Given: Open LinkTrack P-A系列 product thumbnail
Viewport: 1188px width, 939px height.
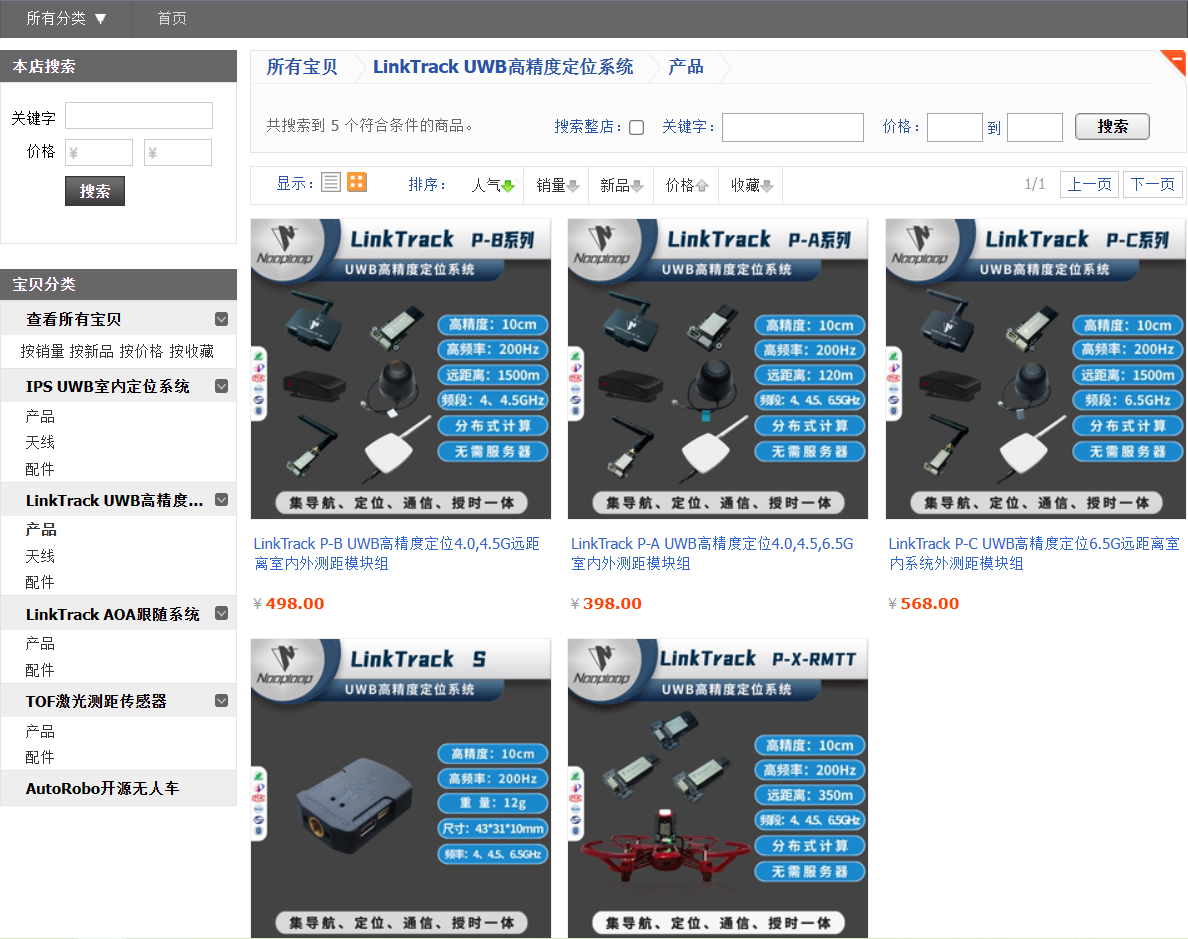Looking at the screenshot, I should (717, 369).
